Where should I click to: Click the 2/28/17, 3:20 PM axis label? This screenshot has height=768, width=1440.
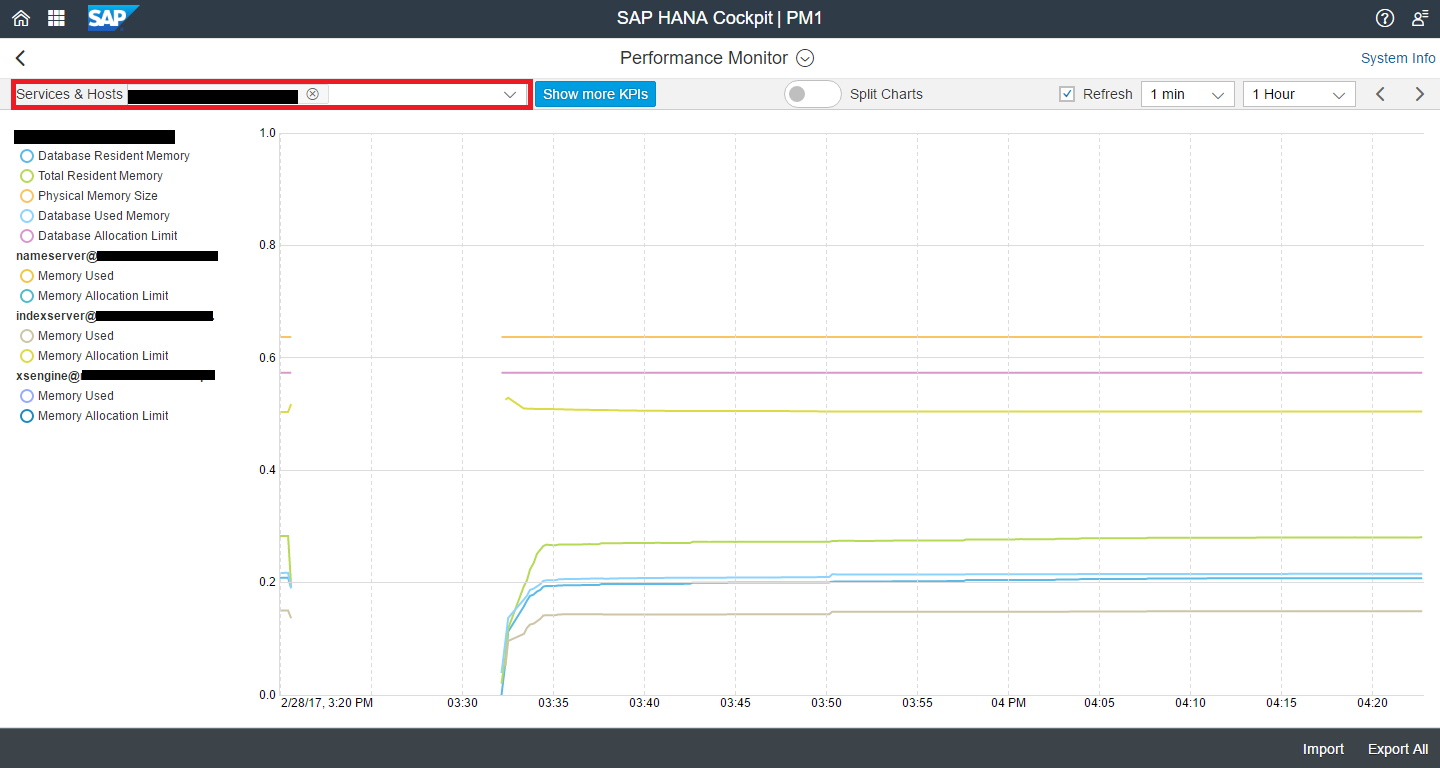[x=326, y=703]
